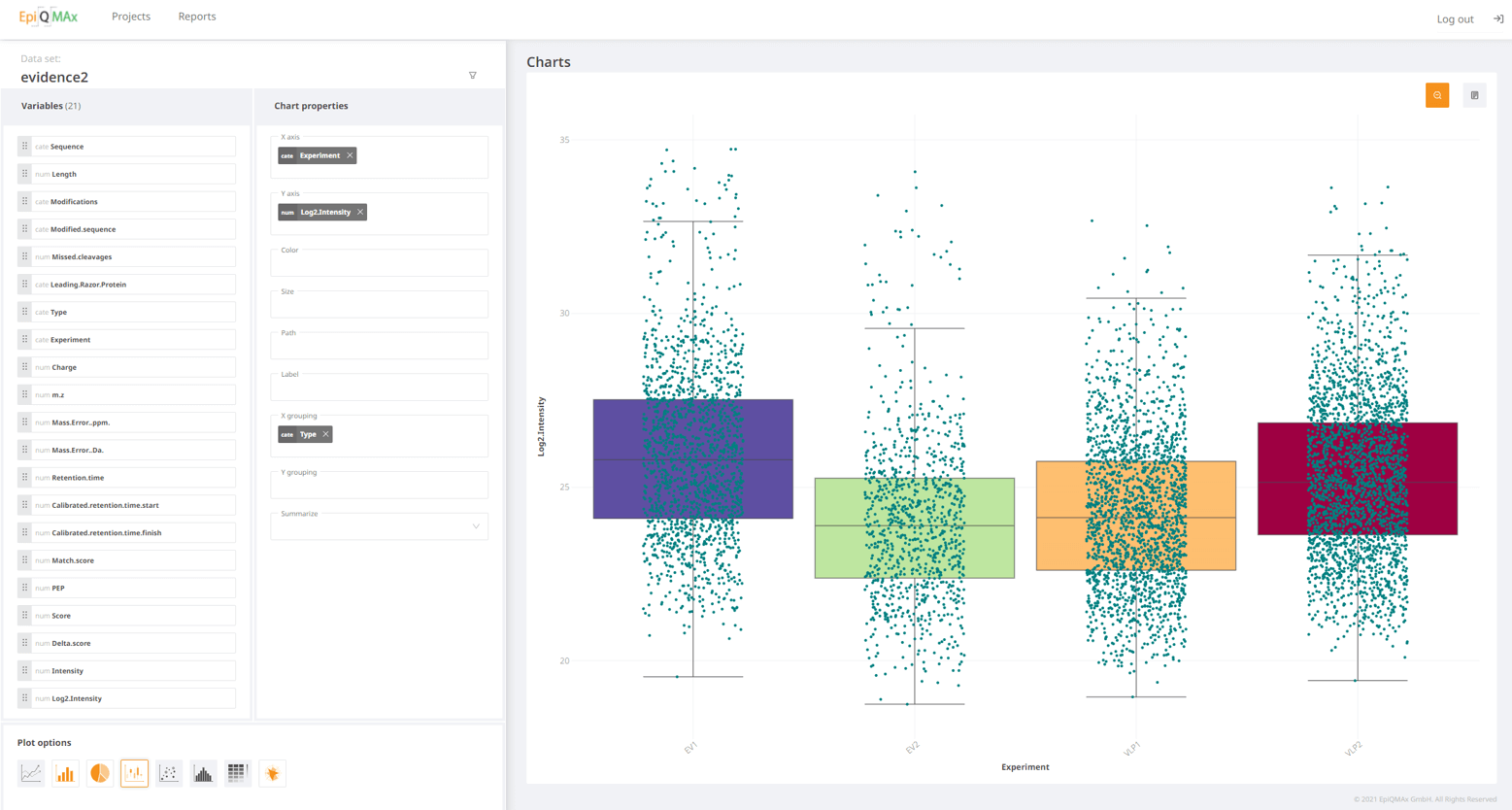
Task: Choose the histogram plot type
Action: 203,773
